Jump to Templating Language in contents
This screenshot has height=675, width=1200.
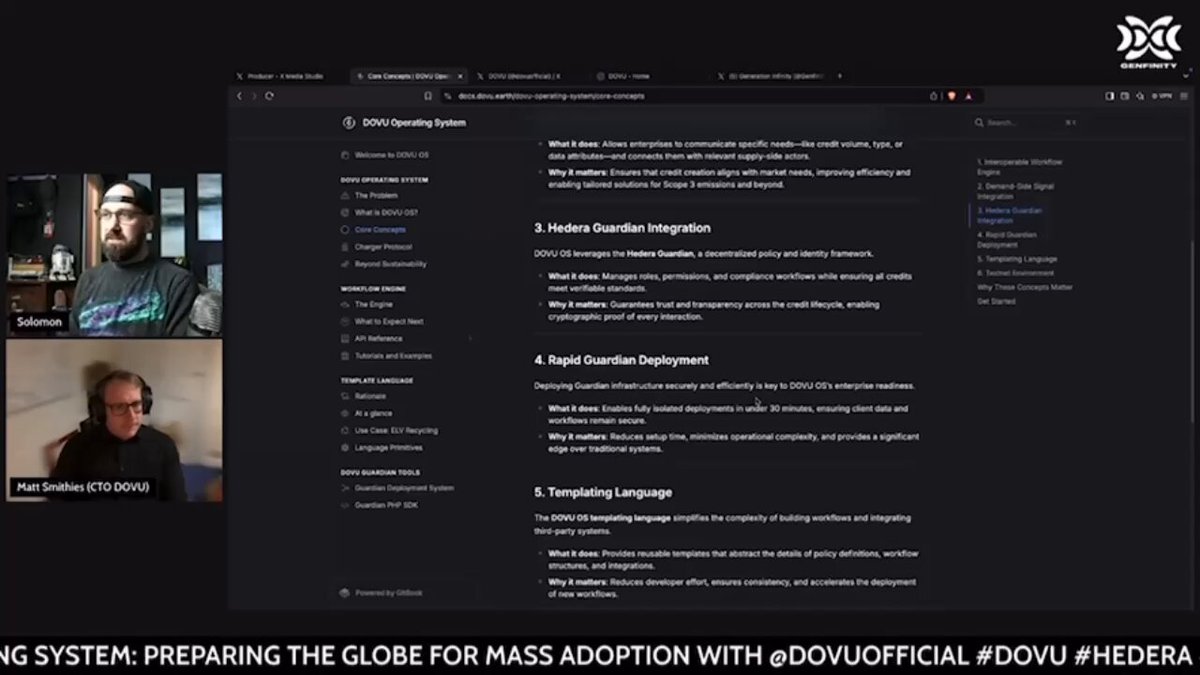[x=1017, y=259]
